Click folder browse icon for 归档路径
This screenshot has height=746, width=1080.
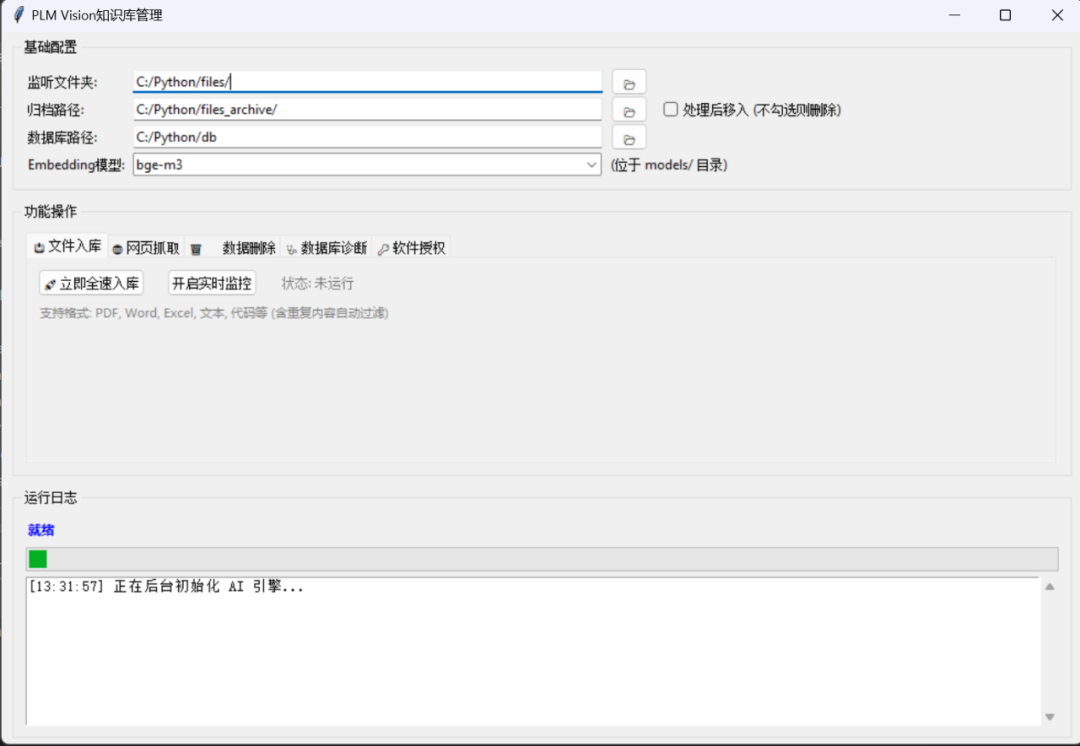click(629, 110)
